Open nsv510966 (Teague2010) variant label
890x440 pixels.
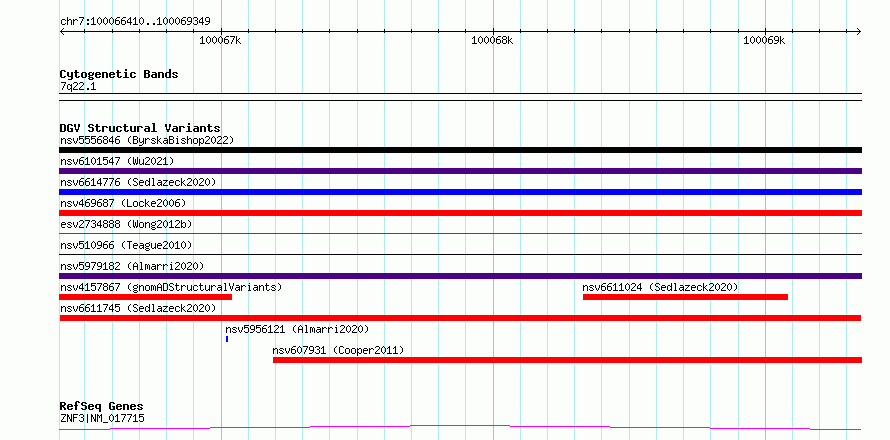(126, 245)
